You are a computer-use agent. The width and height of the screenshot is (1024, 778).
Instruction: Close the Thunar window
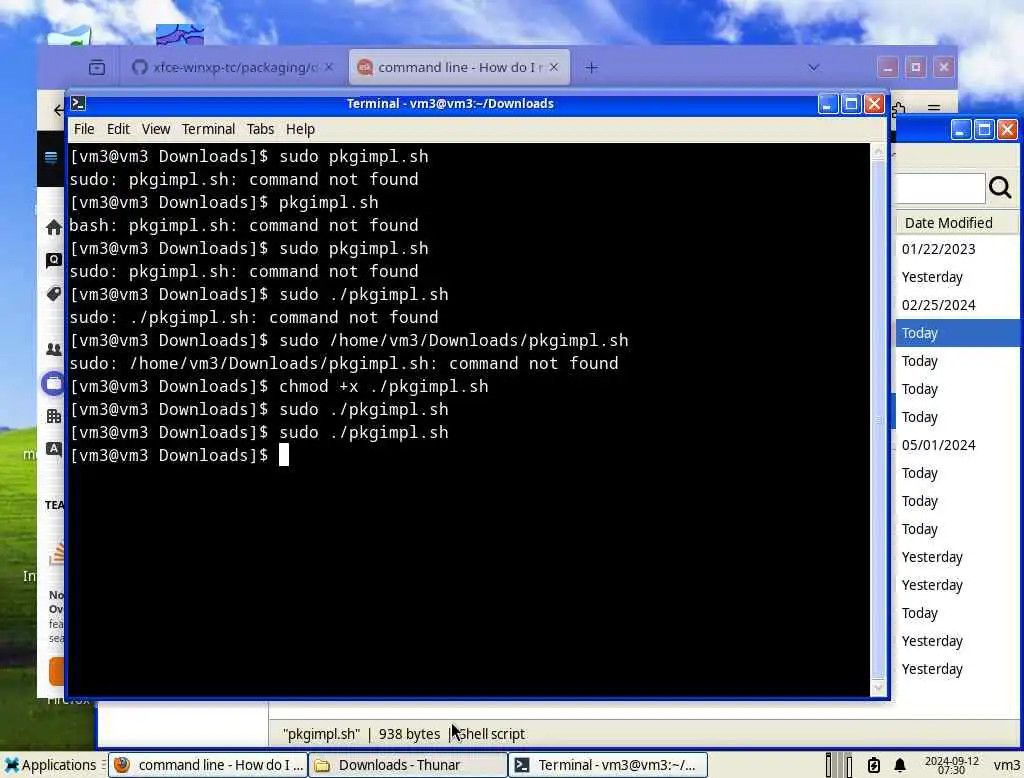pos(1007,130)
